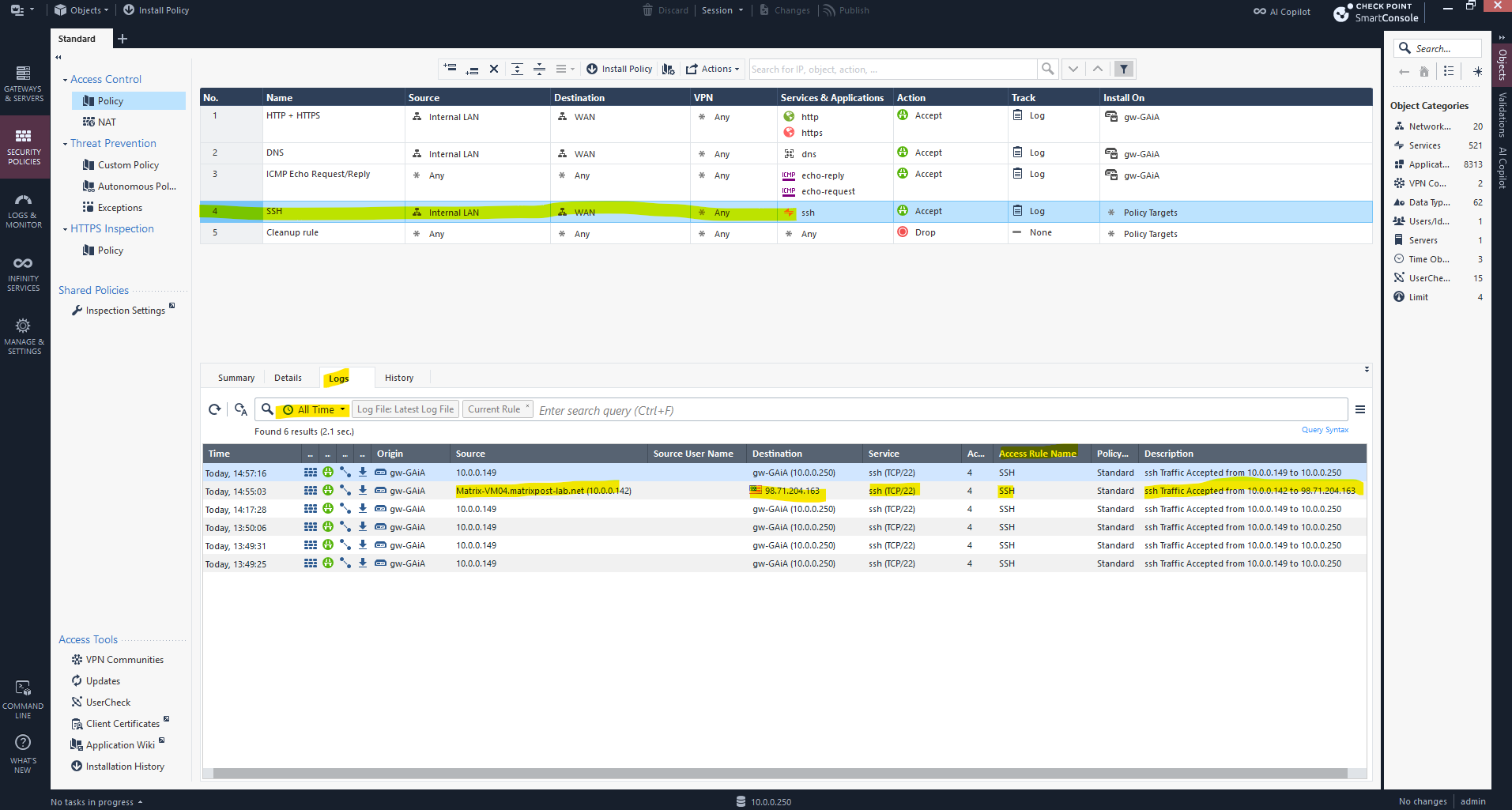Open AI Copilot from top bar
This screenshot has height=810, width=1512.
click(1281, 12)
